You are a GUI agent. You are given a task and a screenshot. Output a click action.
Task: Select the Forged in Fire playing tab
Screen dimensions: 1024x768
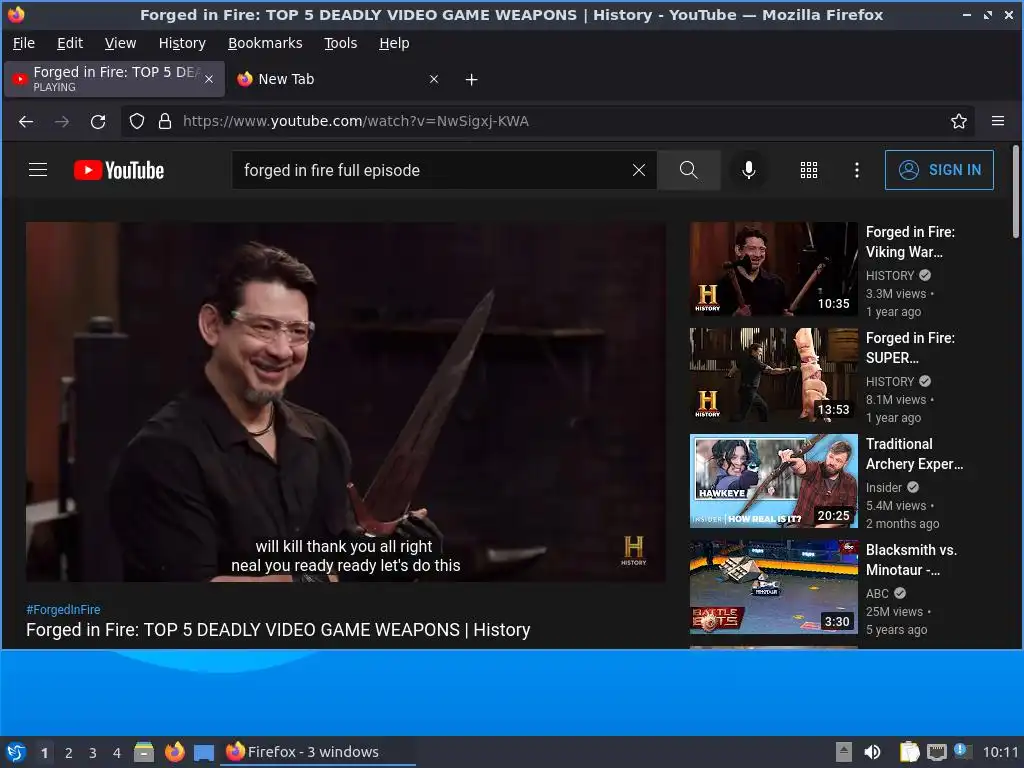click(x=114, y=80)
